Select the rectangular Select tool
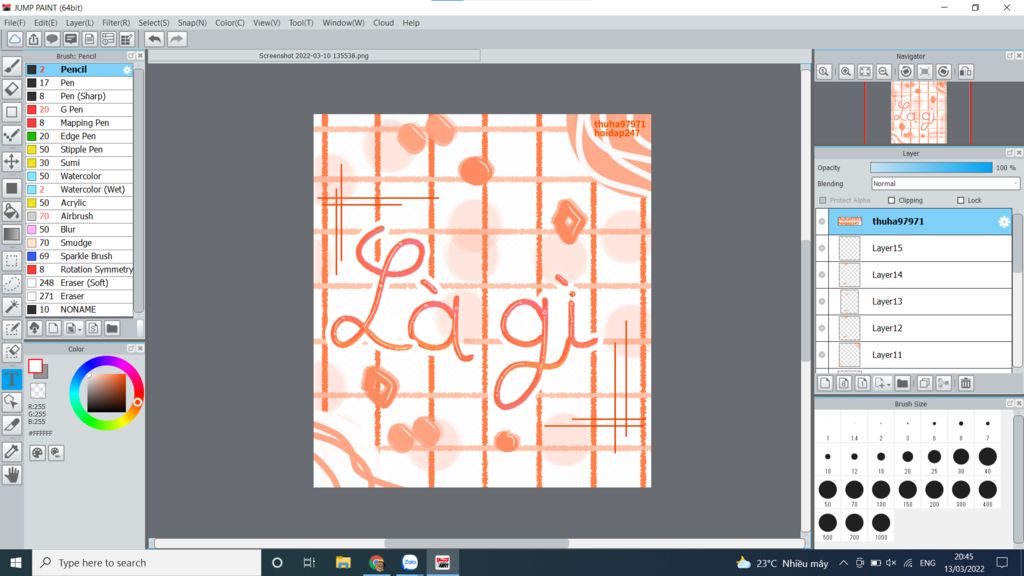 12,261
